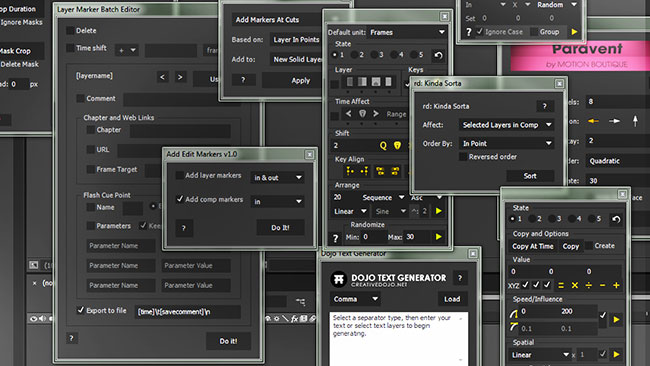The width and height of the screenshot is (650, 366).
Task: Open the Based on Layer In Points dropdown
Action: 296,39
